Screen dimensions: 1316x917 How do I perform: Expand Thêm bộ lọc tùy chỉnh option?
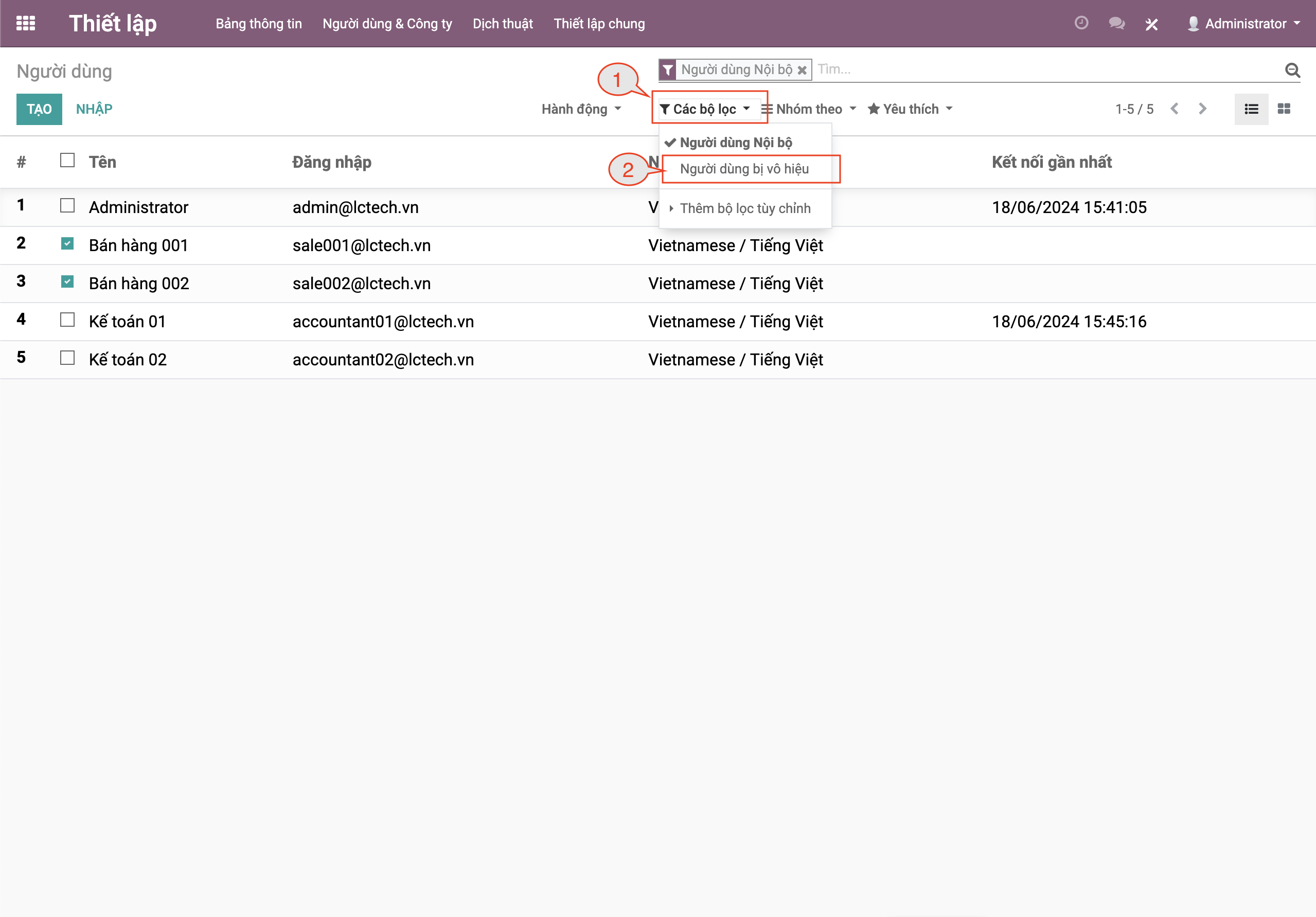pyautogui.click(x=744, y=208)
